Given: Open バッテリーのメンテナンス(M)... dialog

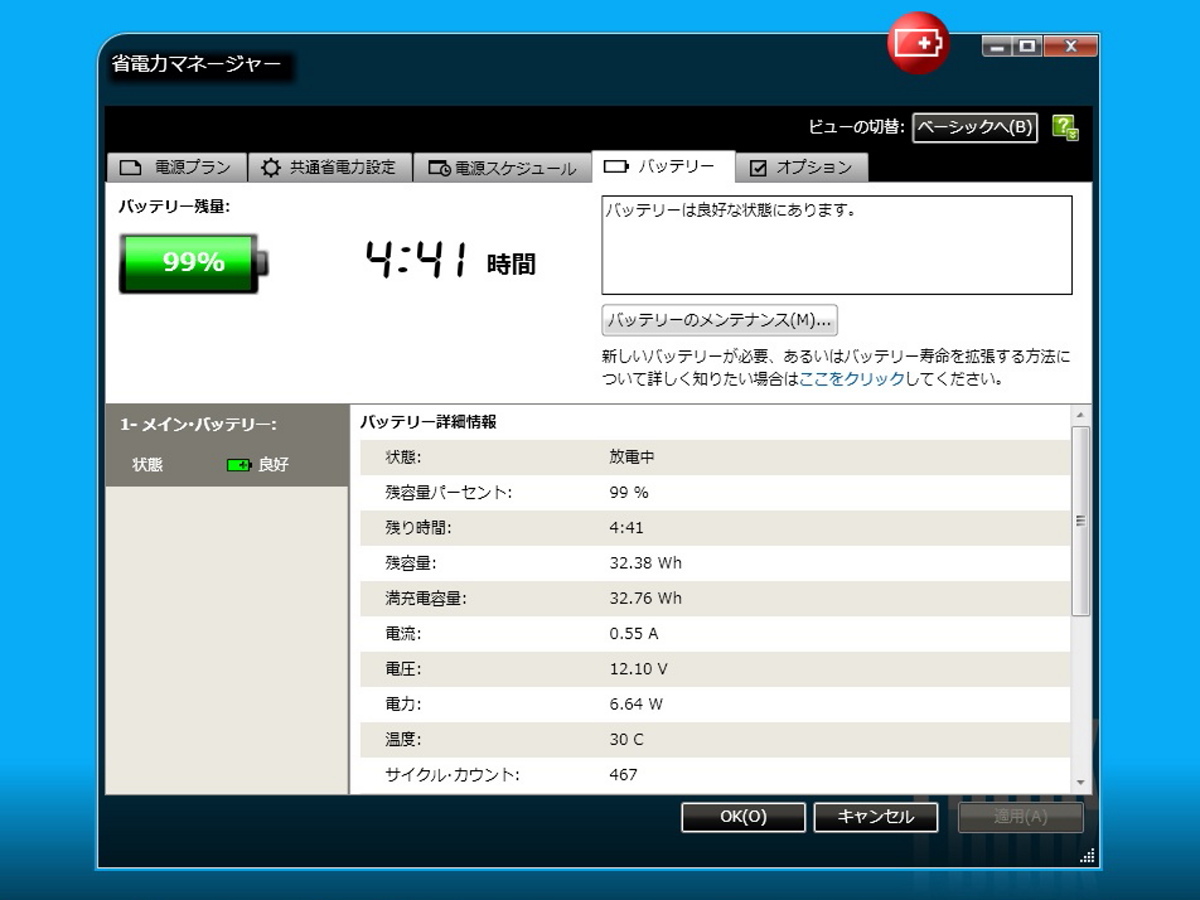Looking at the screenshot, I should 719,320.
